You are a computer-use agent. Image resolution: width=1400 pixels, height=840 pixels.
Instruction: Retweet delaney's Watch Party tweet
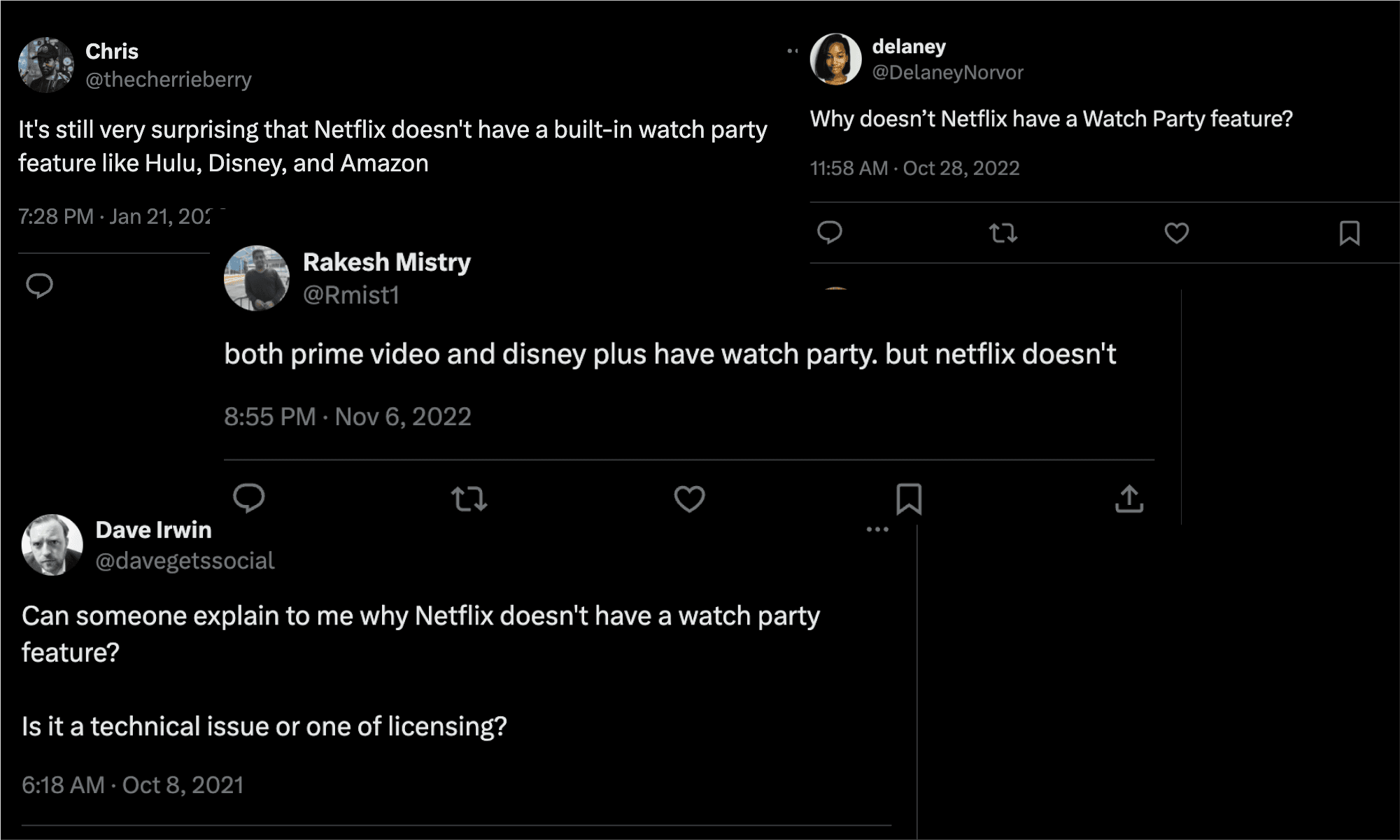click(x=1003, y=233)
